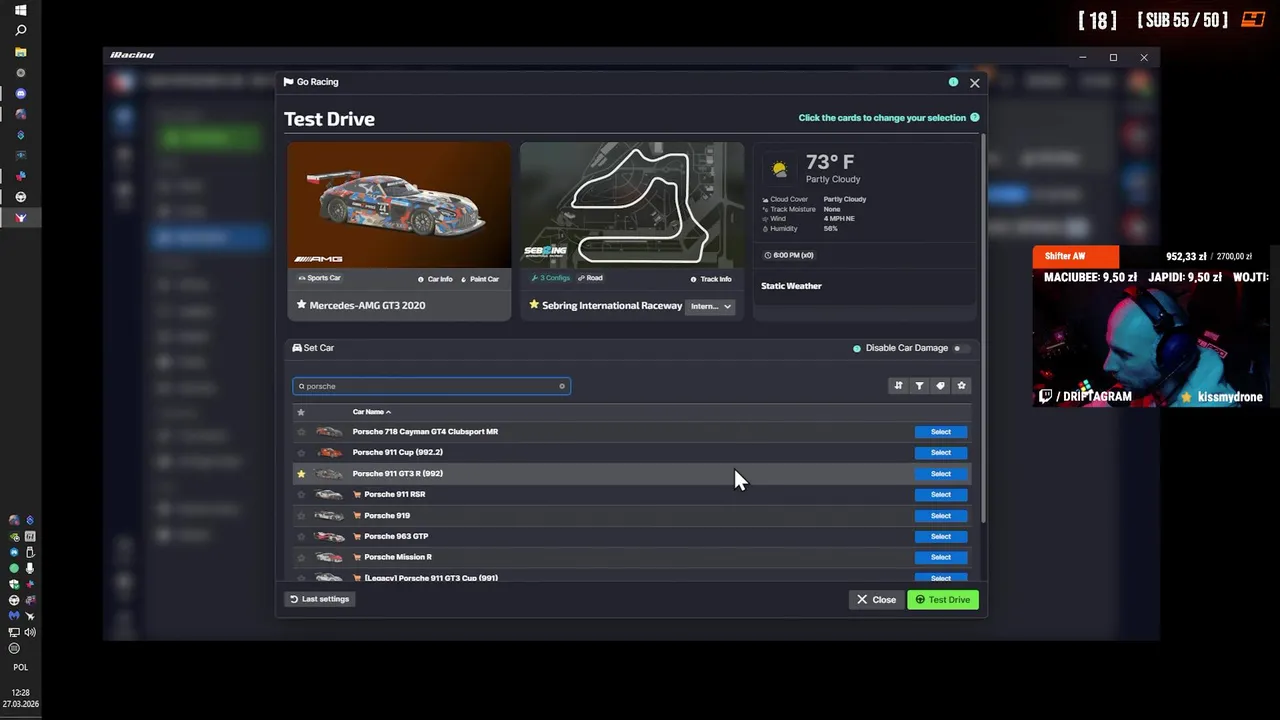Click shopping cart icon beside Porsche Mission R
Screen dimensions: 1280x720
(x=357, y=558)
